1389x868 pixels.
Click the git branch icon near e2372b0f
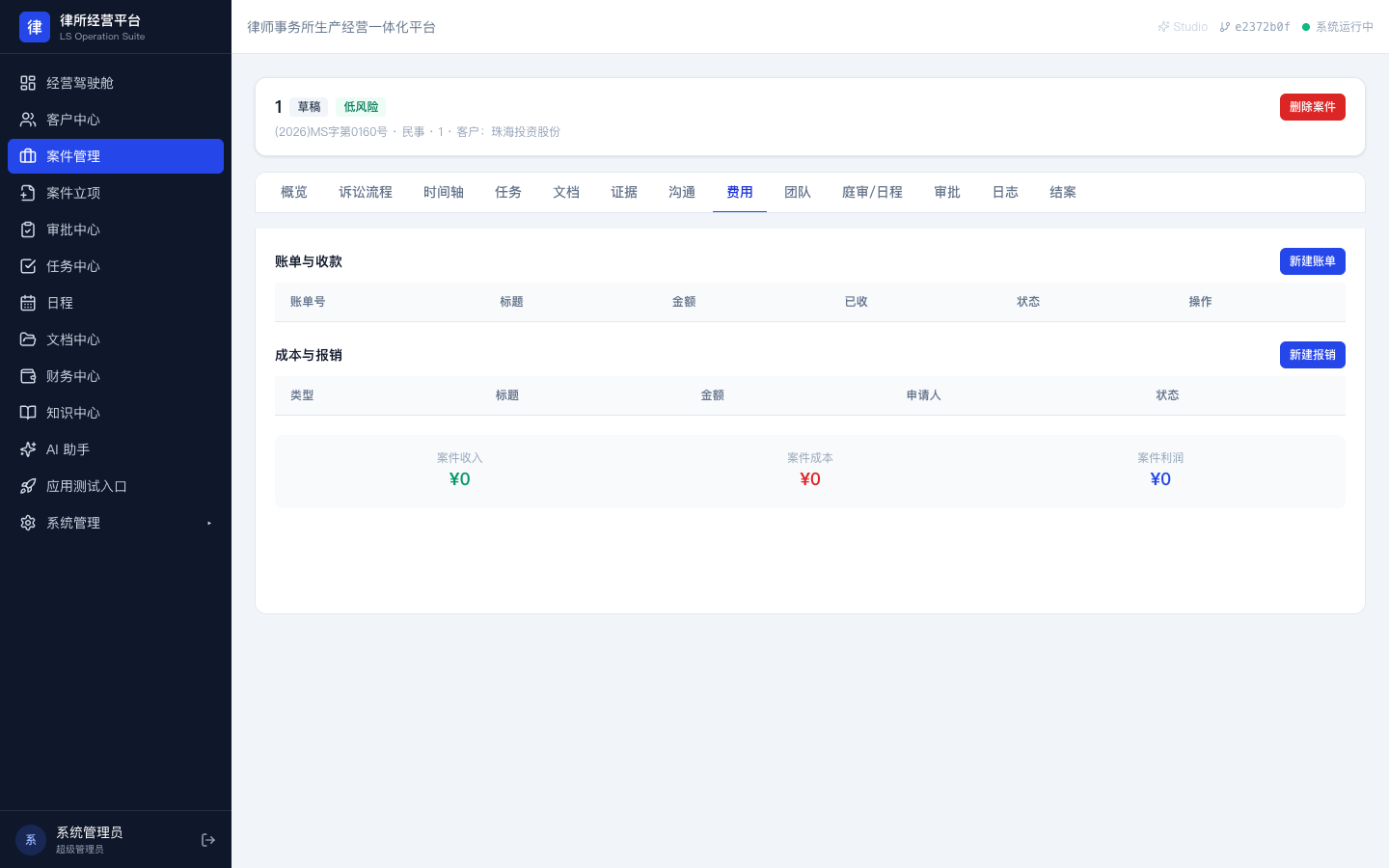pos(1225,27)
